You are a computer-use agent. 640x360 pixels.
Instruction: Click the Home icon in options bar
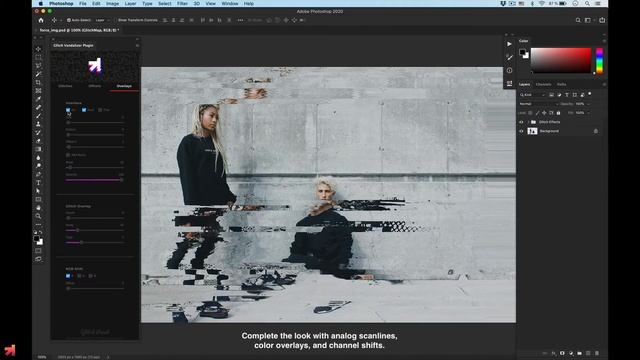pyautogui.click(x=41, y=20)
